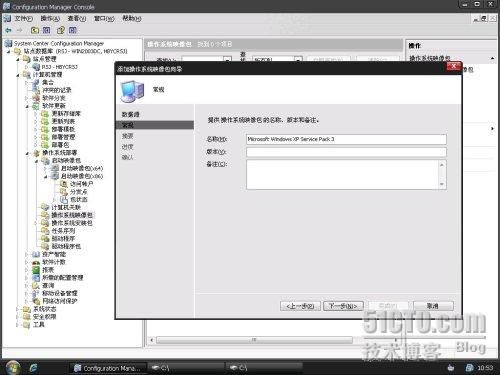Open Internet Explorer from the taskbar

click(34, 368)
